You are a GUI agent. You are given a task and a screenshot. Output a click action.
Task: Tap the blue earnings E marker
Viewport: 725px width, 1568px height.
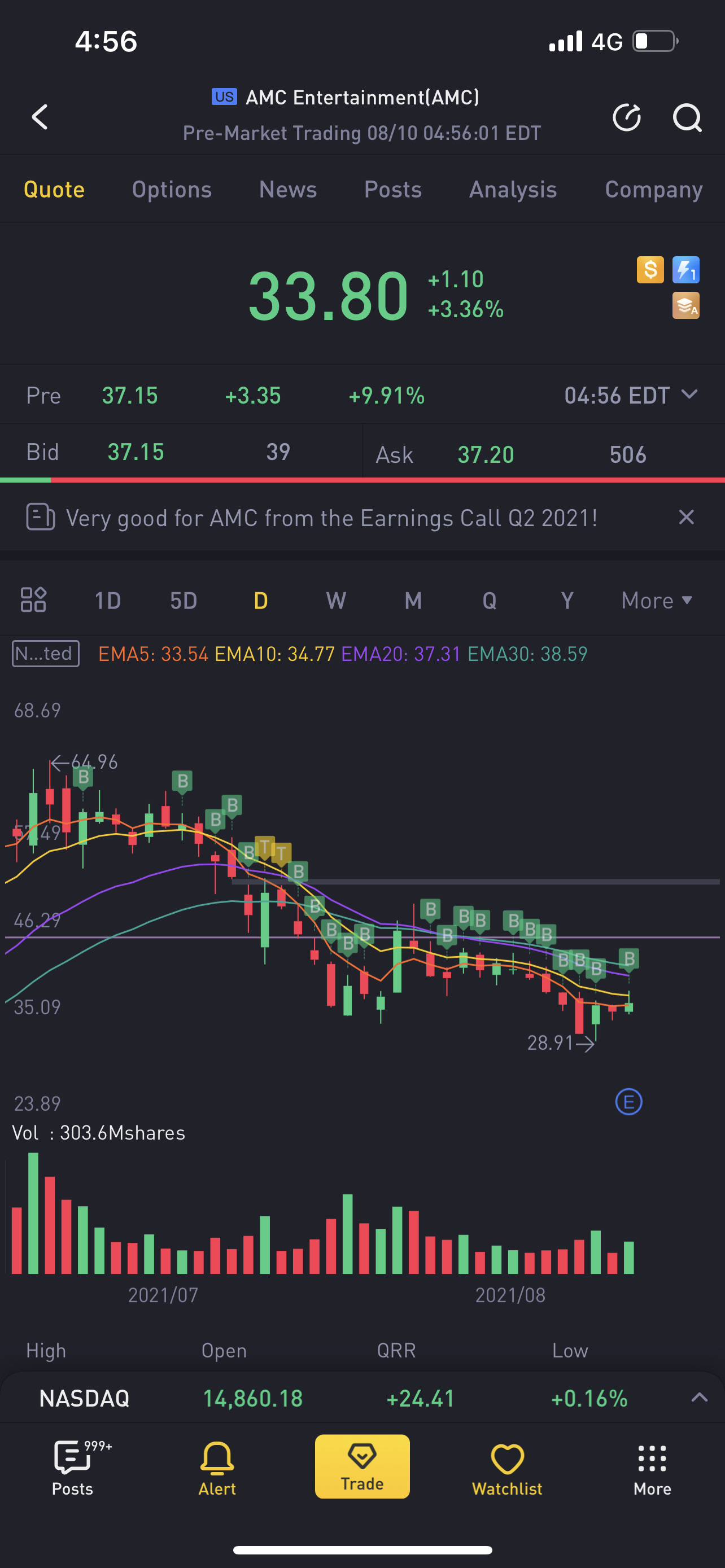click(x=629, y=1102)
